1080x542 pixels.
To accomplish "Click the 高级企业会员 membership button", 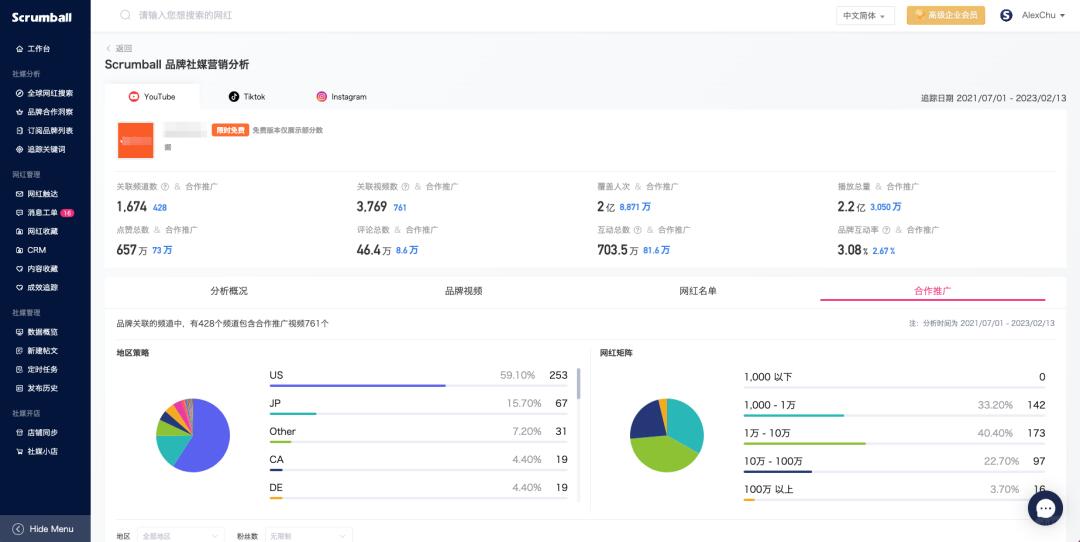I will pyautogui.click(x=946, y=15).
